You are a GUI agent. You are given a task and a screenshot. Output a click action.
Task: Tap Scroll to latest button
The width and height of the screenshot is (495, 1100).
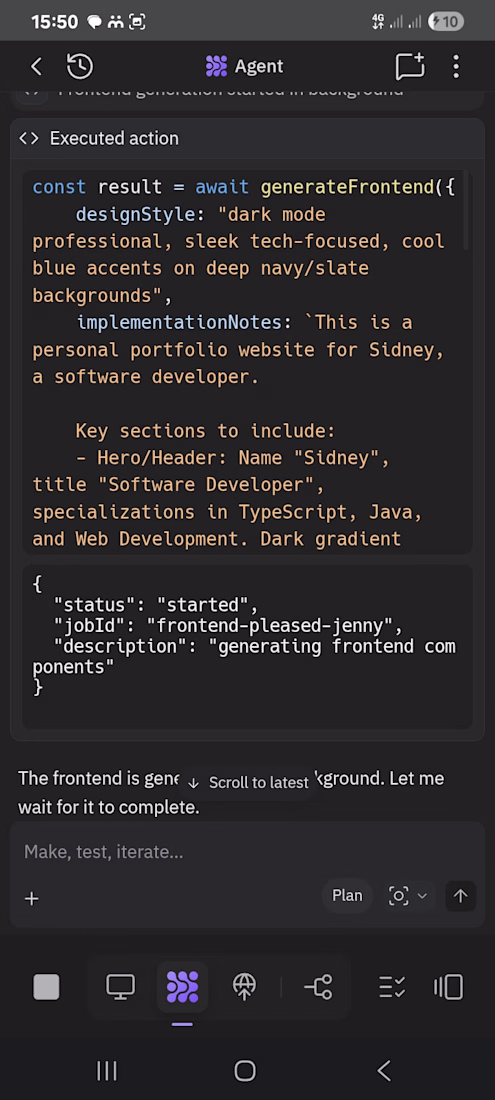point(249,782)
